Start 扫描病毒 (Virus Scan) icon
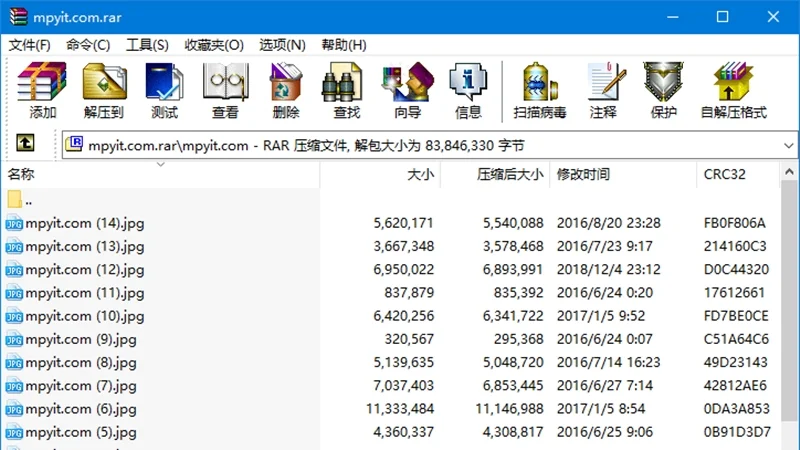The image size is (800, 450). pyautogui.click(x=539, y=82)
